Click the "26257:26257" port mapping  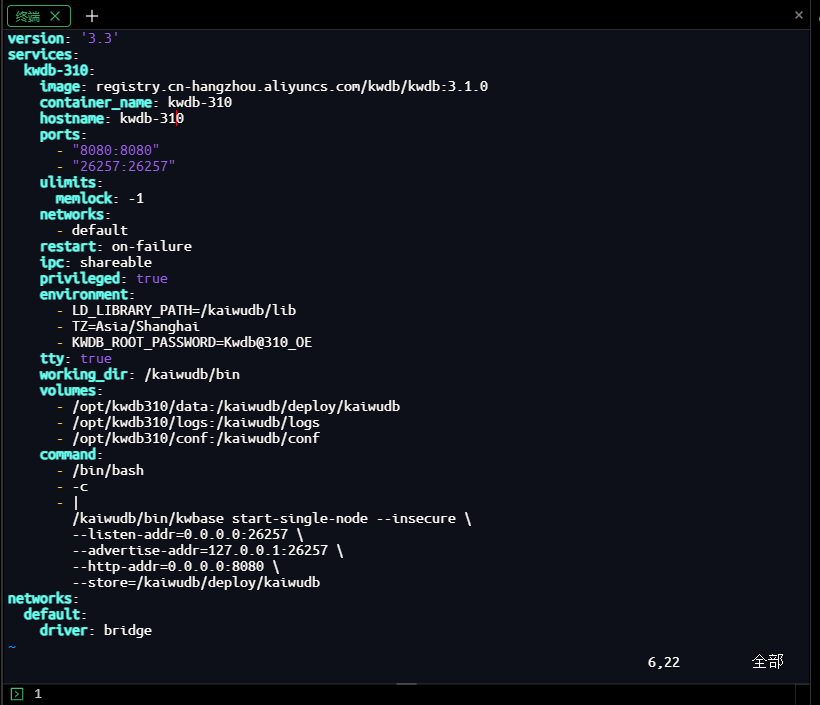point(123,166)
